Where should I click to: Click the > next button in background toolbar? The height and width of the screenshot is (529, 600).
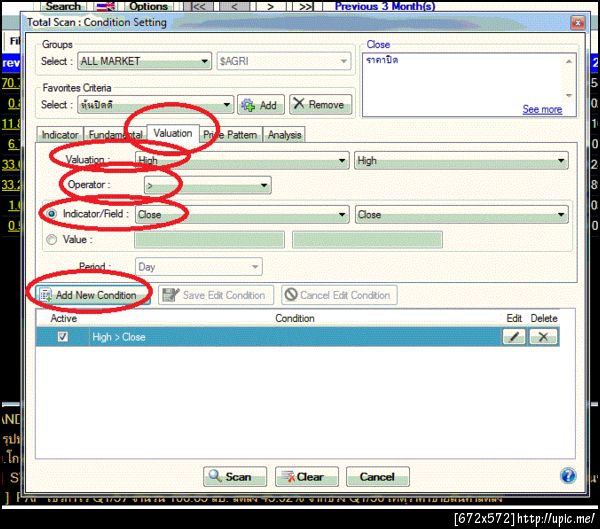(271, 6)
